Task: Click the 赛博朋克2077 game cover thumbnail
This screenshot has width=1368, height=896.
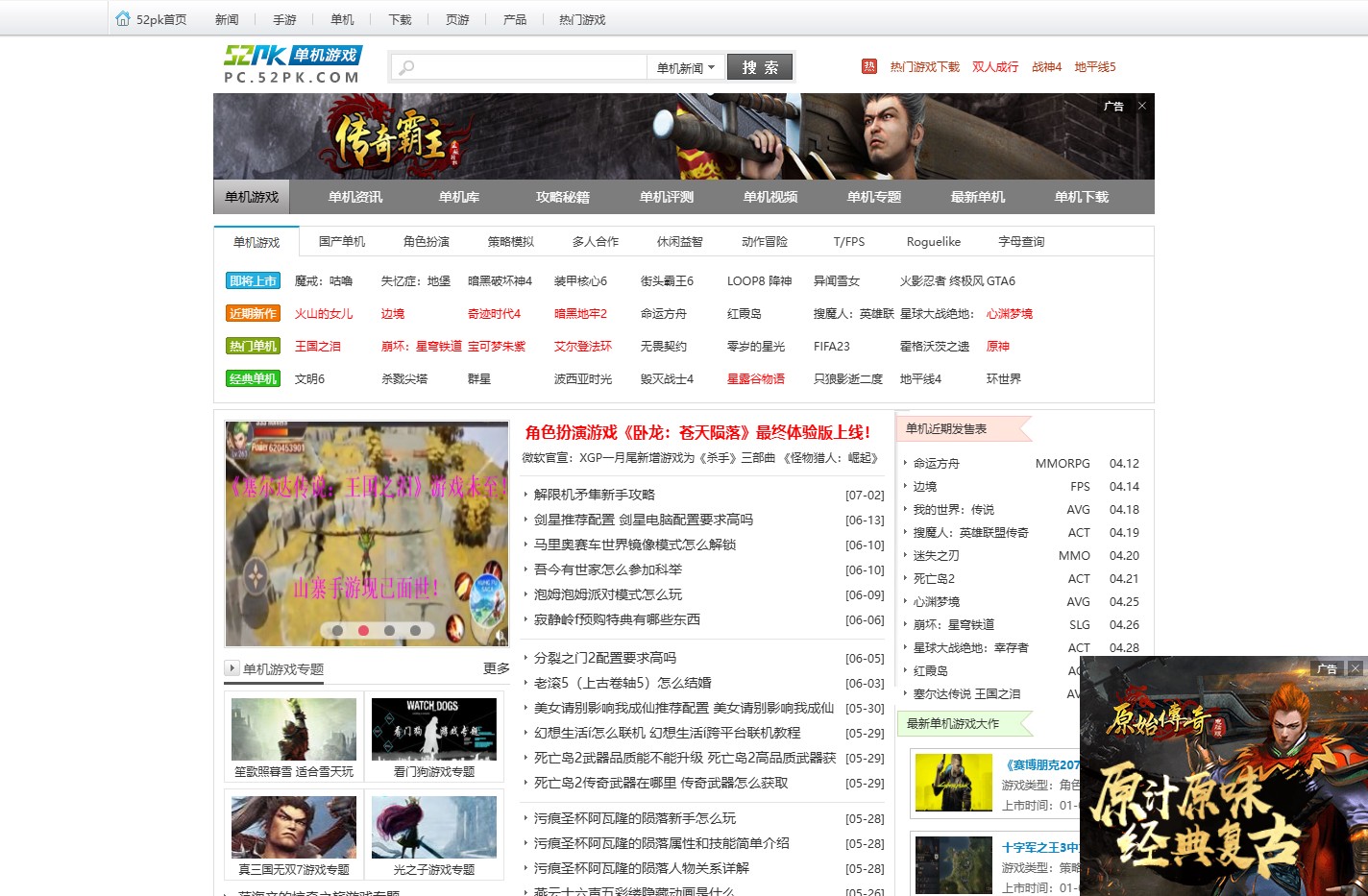Action: click(x=954, y=784)
